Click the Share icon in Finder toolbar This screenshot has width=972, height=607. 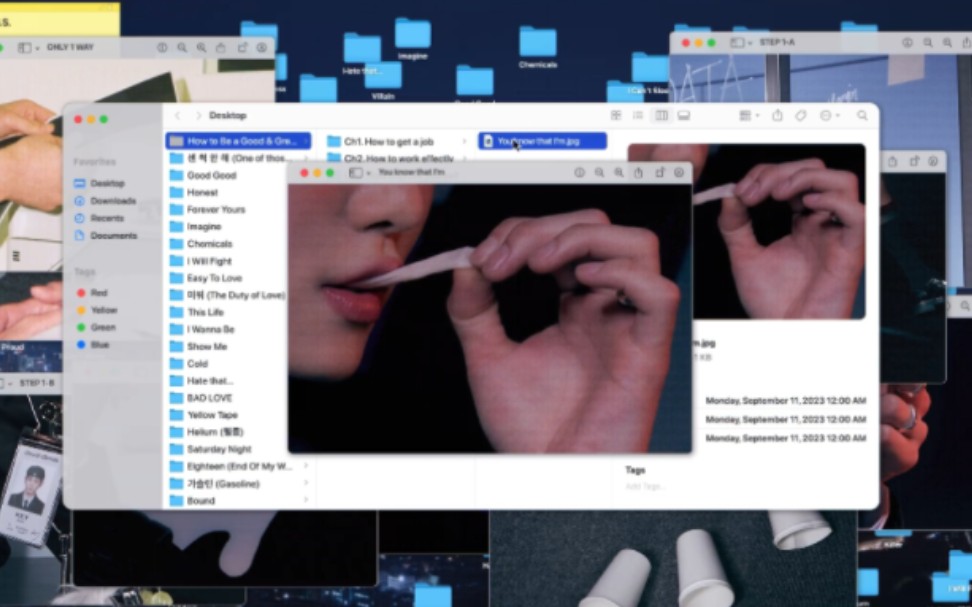(x=777, y=116)
